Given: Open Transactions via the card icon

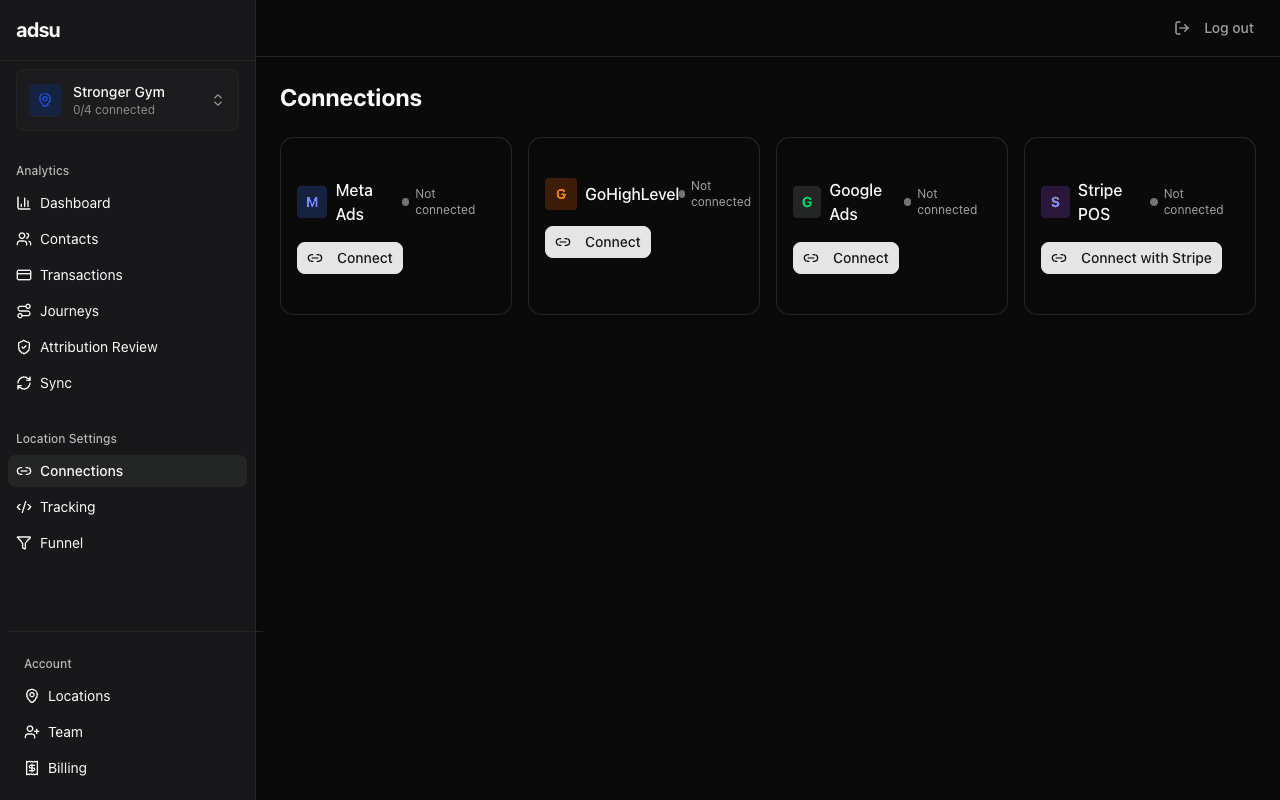Looking at the screenshot, I should tap(23, 275).
